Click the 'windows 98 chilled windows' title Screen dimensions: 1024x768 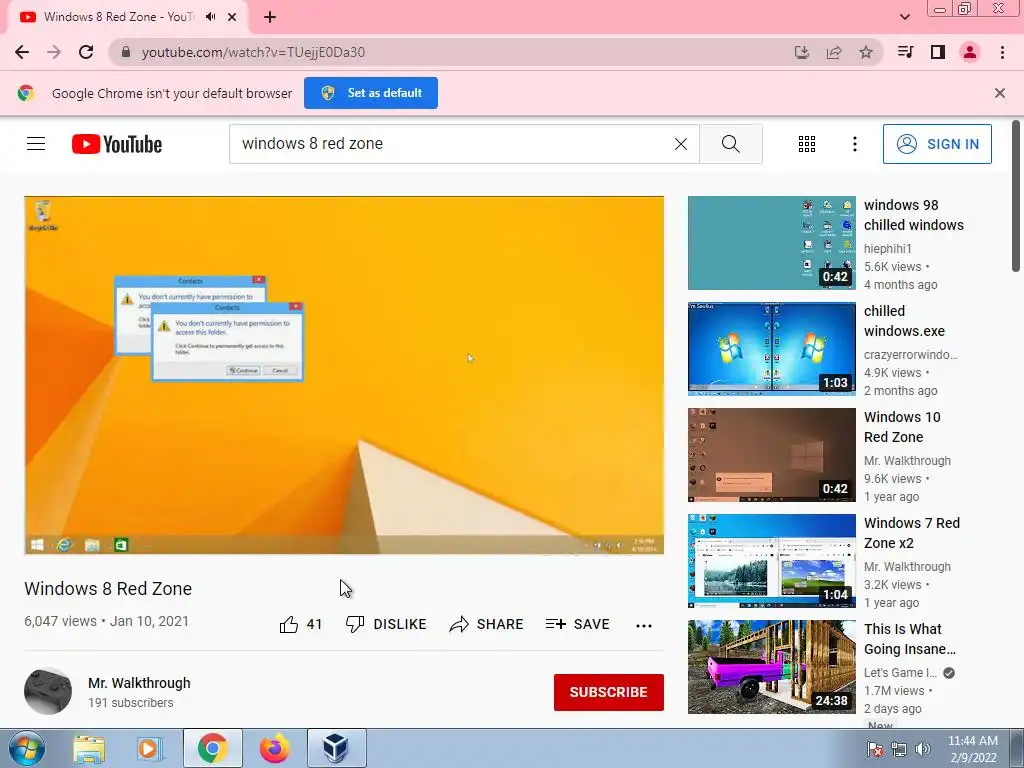tap(914, 215)
